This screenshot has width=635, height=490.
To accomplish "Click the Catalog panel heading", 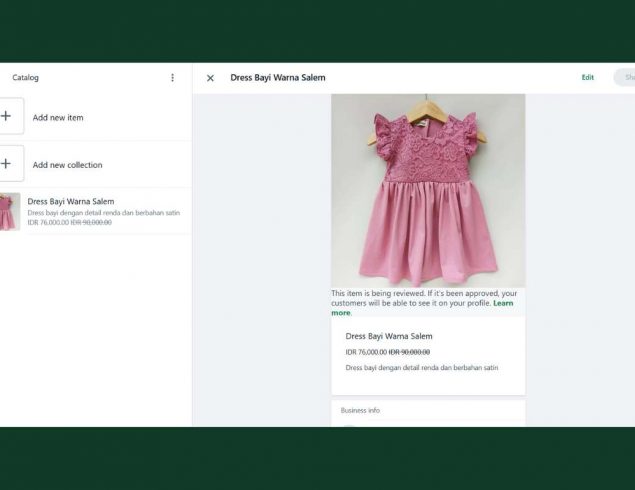I will pos(25,77).
